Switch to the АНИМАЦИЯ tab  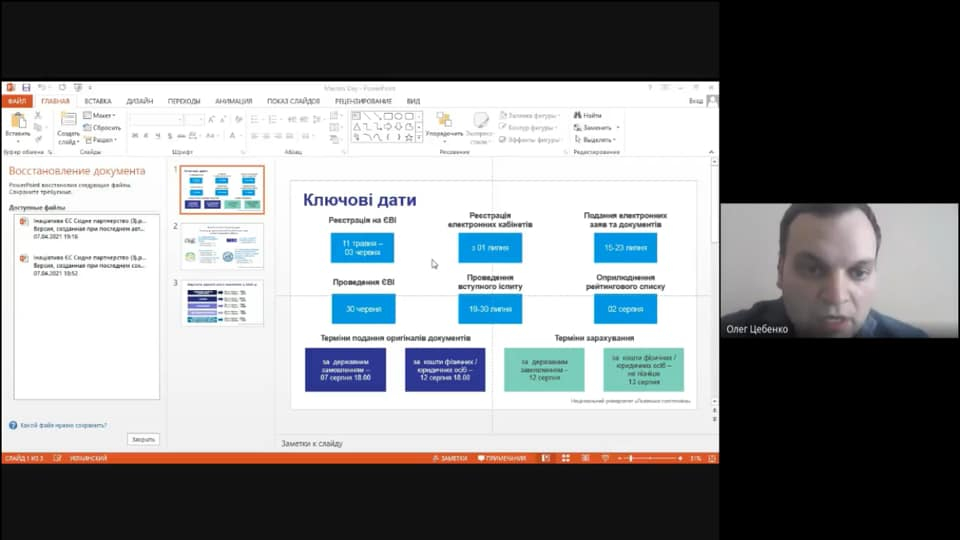pos(233,101)
